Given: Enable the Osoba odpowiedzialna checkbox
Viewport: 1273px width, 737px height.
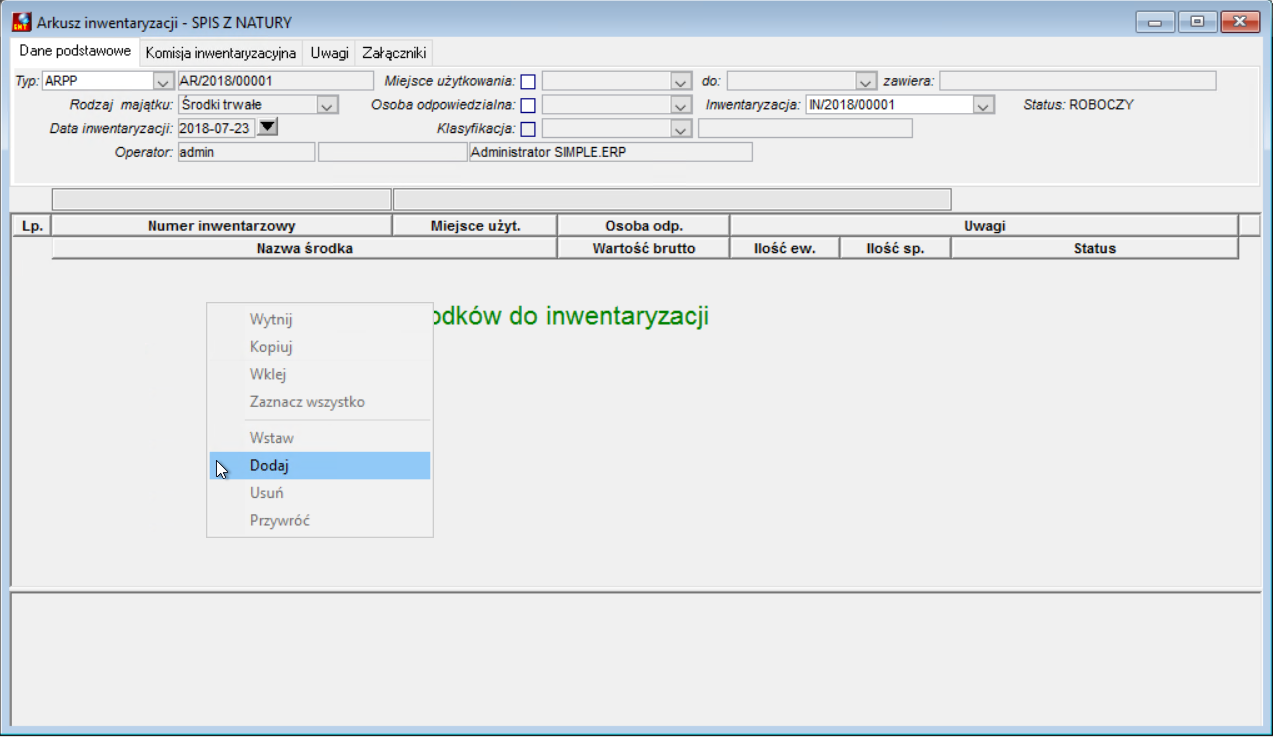Looking at the screenshot, I should pyautogui.click(x=528, y=105).
